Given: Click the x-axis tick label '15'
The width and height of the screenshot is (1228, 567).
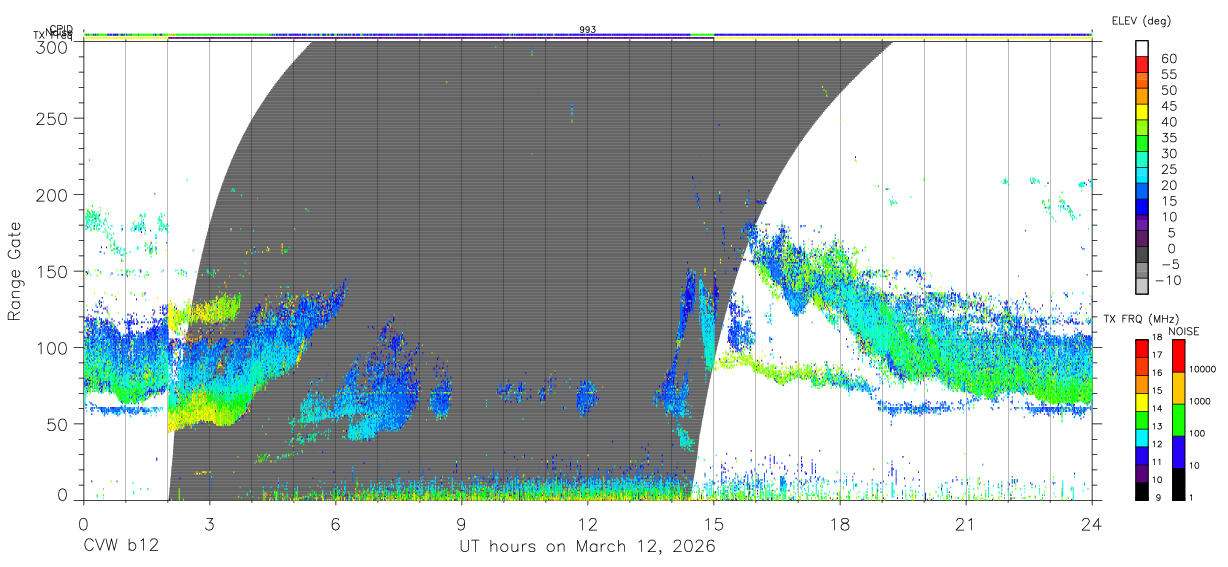Looking at the screenshot, I should [x=714, y=524].
